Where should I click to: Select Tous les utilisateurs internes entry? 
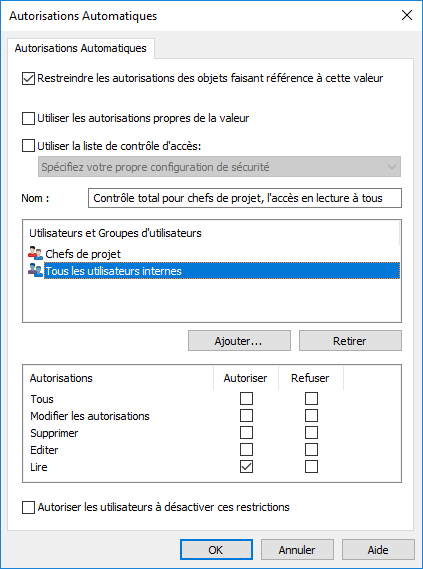tap(222, 271)
